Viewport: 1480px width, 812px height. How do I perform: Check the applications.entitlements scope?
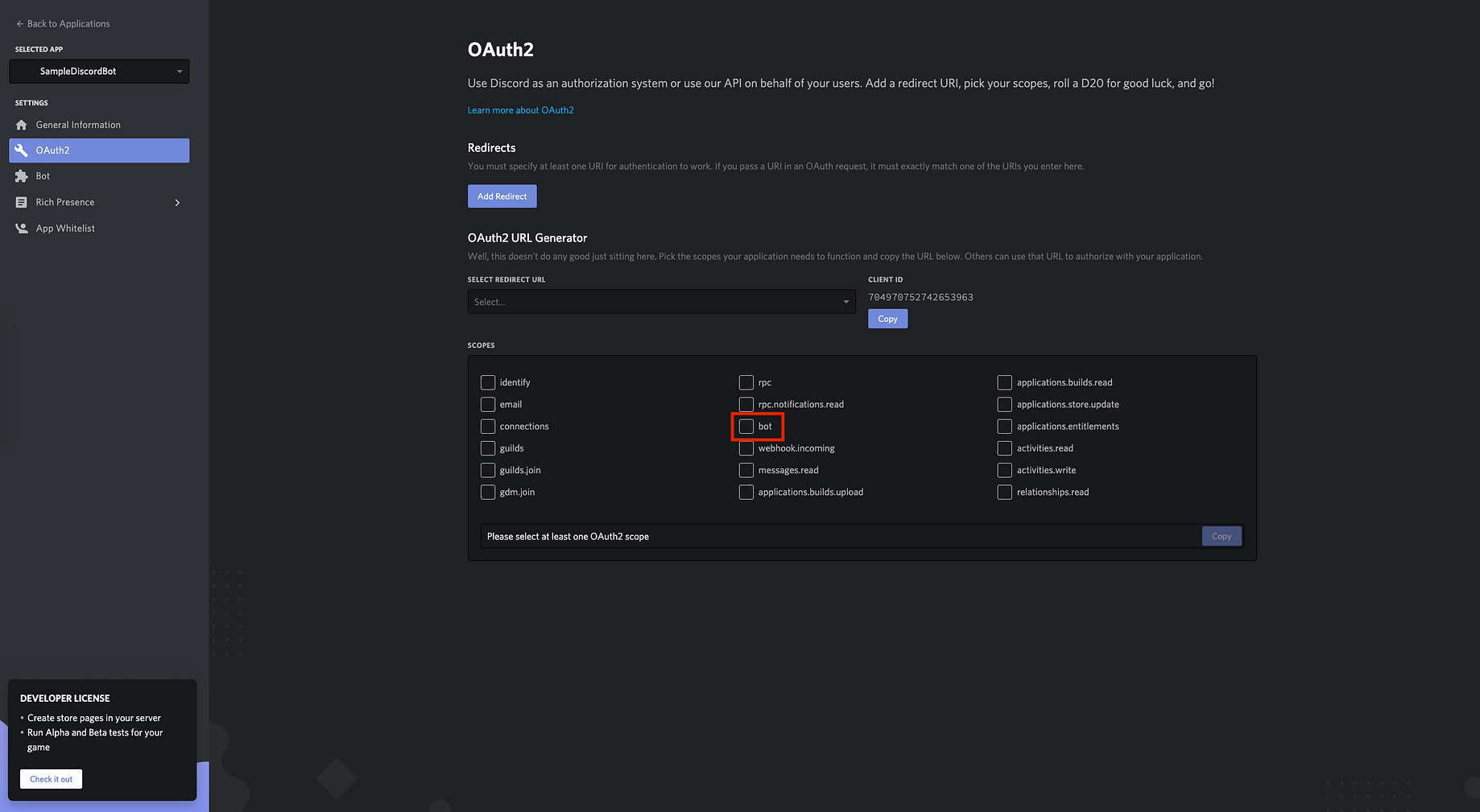(1005, 427)
